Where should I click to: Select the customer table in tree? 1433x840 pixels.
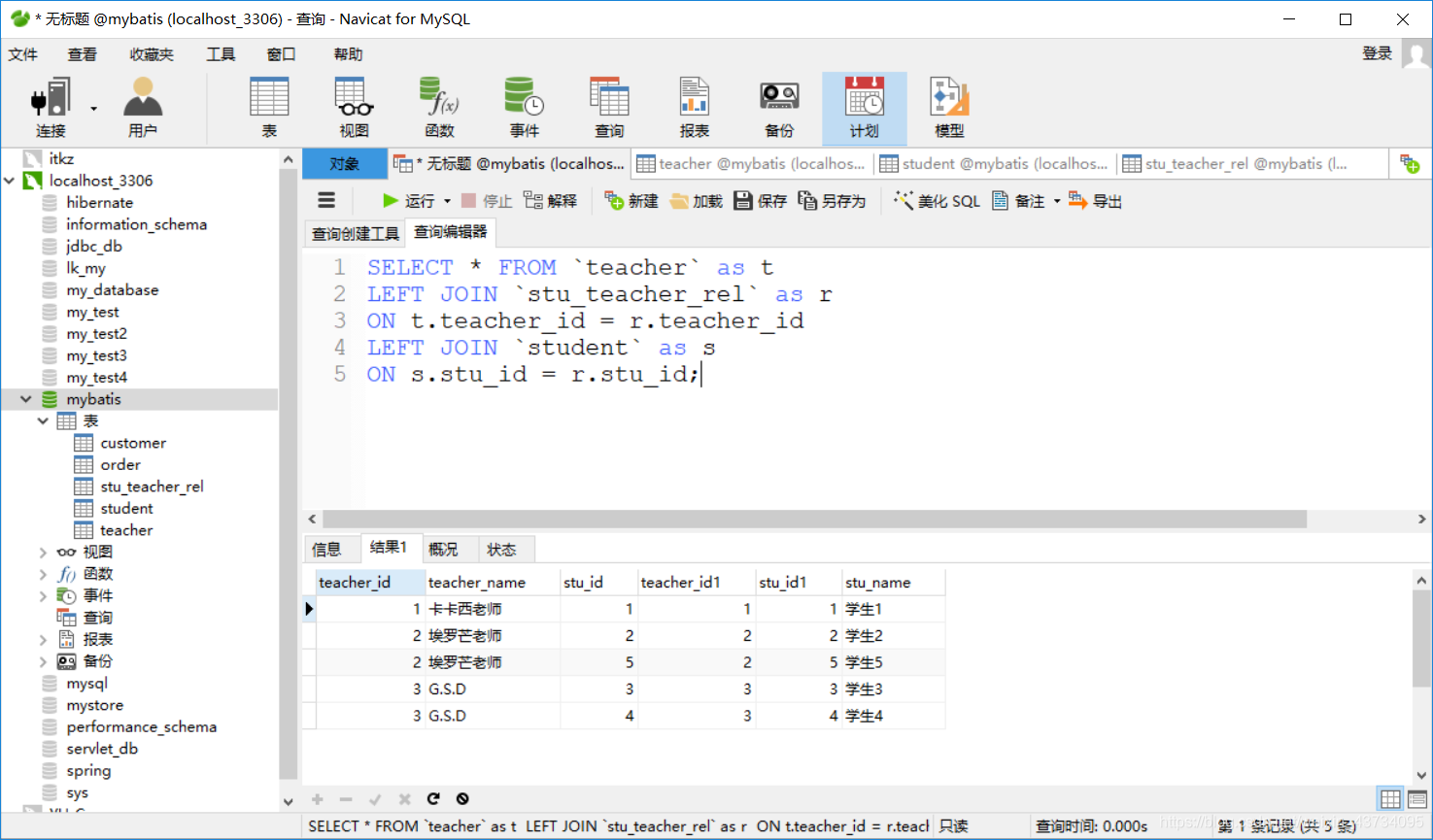pyautogui.click(x=133, y=443)
